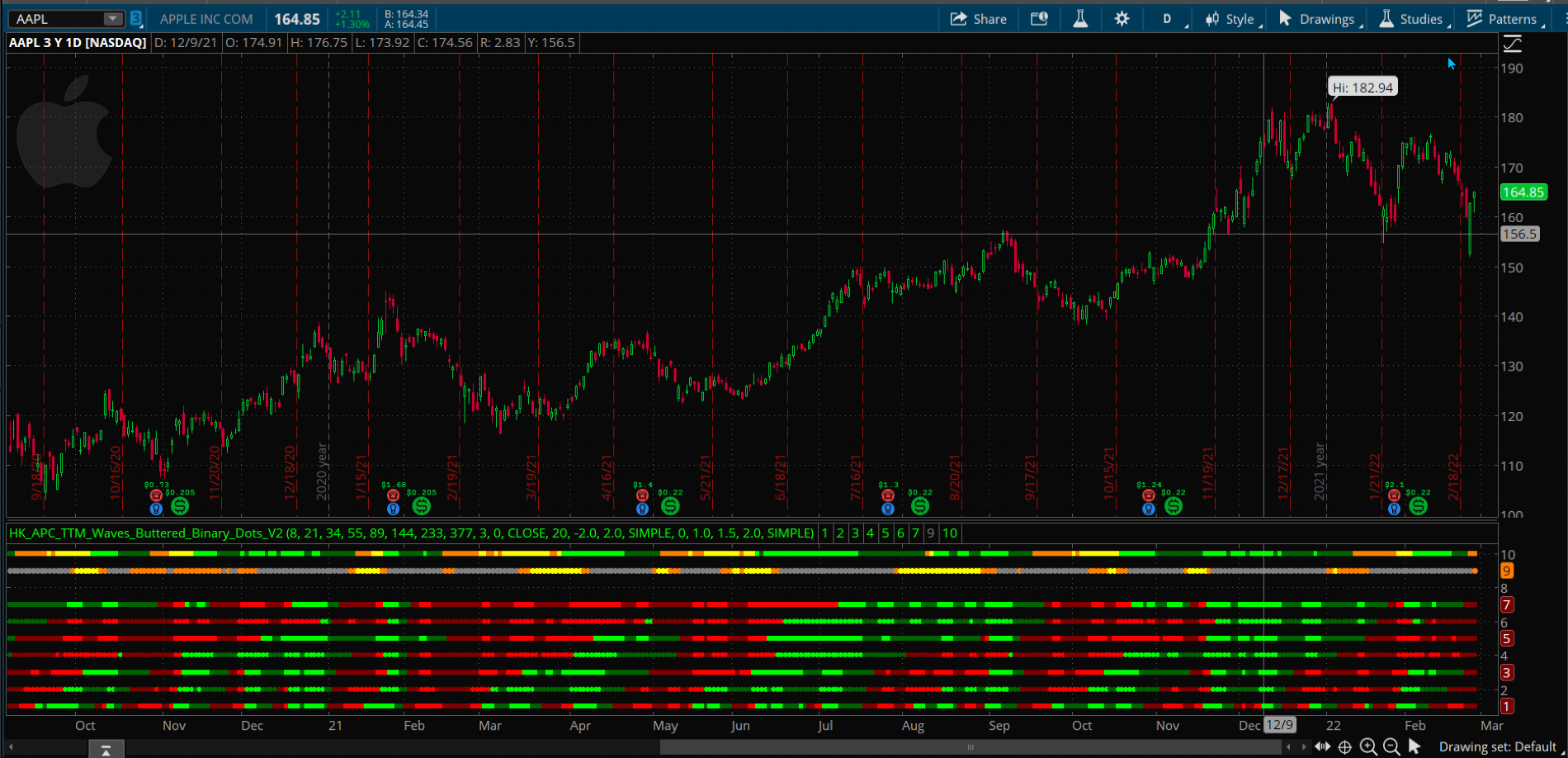Click the zoom in magnifier icon
The width and height of the screenshot is (1568, 758).
click(1368, 747)
